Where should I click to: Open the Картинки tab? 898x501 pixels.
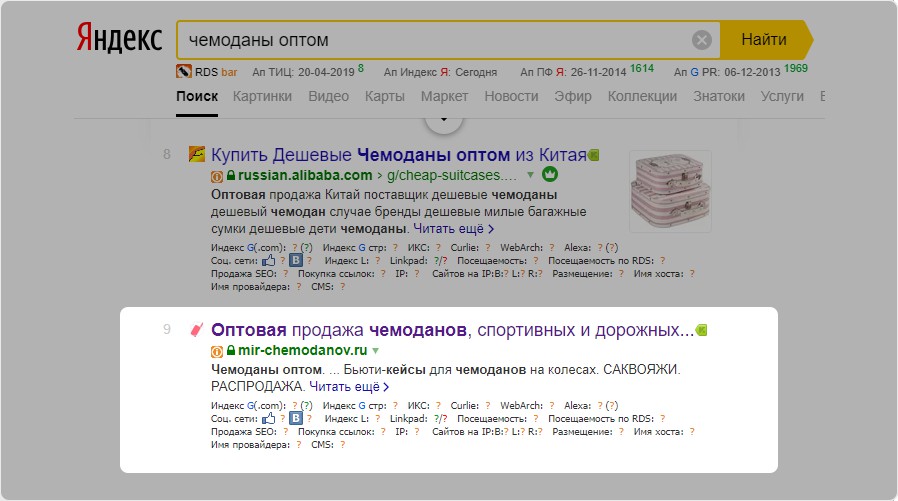coord(262,96)
